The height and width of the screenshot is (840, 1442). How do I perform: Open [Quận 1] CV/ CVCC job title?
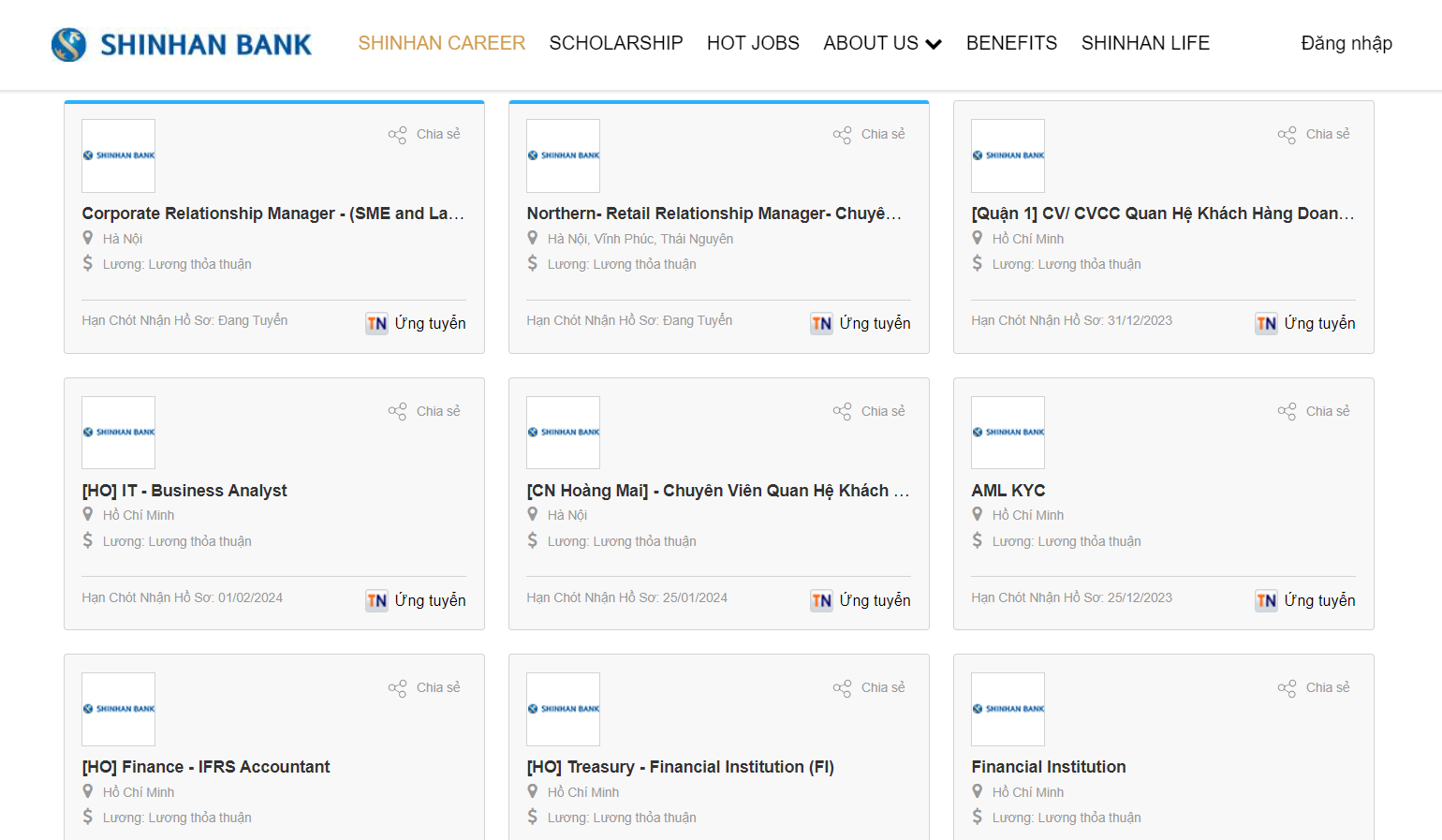coord(1163,214)
